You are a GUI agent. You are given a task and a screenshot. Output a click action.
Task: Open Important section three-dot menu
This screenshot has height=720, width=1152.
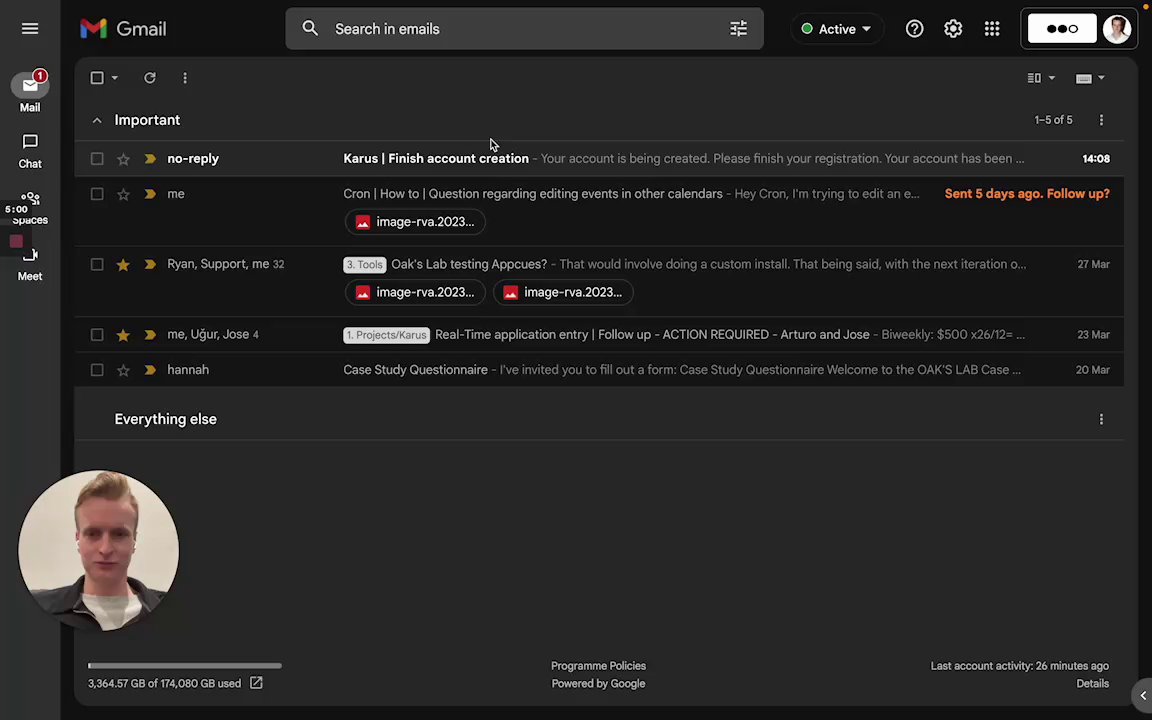point(1101,120)
